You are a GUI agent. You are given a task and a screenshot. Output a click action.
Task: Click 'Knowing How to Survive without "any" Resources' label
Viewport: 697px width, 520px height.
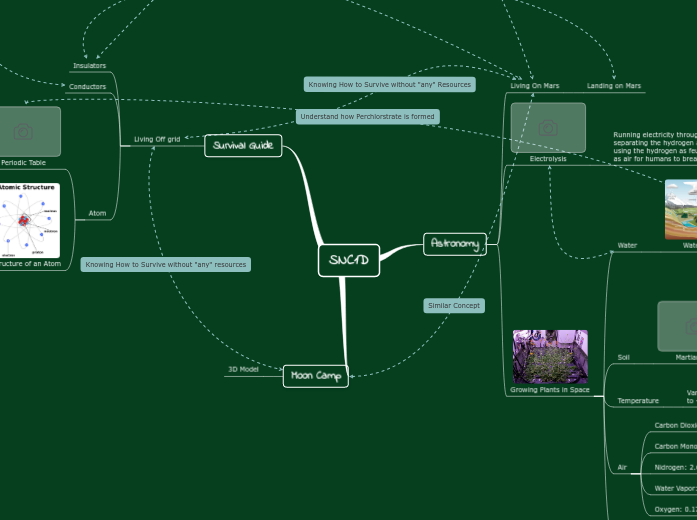390,84
